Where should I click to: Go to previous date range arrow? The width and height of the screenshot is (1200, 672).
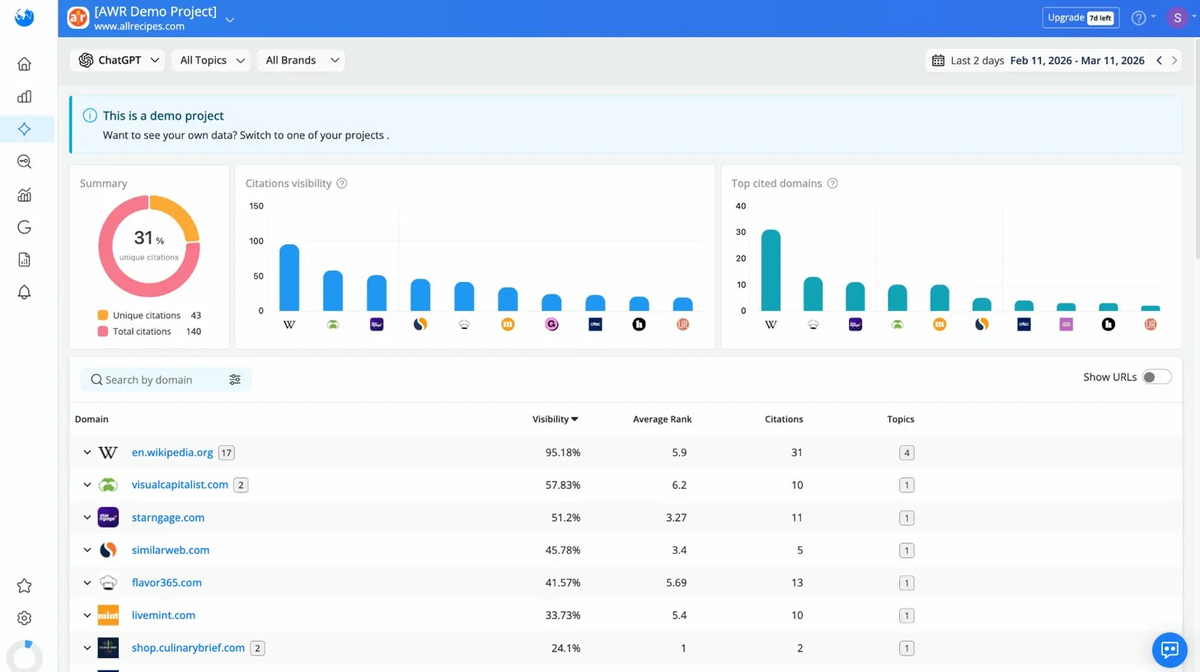(x=1159, y=61)
